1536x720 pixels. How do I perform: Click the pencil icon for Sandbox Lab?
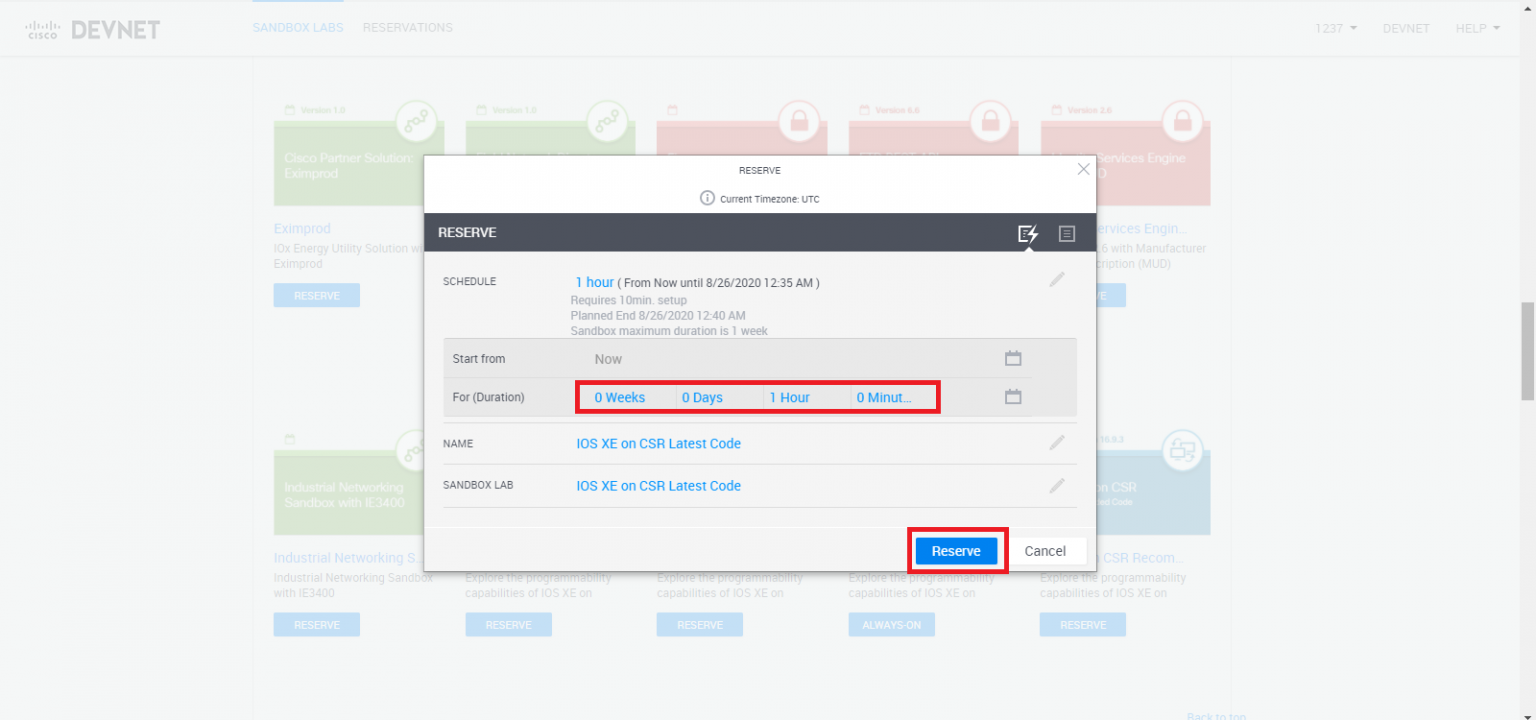coord(1057,485)
